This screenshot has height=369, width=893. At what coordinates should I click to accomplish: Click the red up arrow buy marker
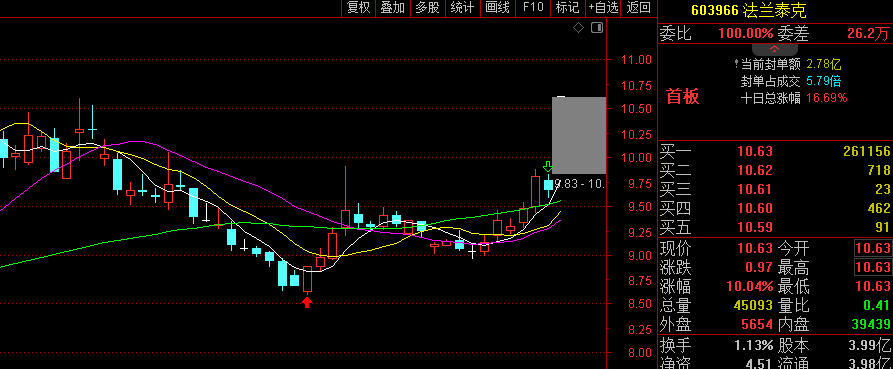(x=307, y=302)
